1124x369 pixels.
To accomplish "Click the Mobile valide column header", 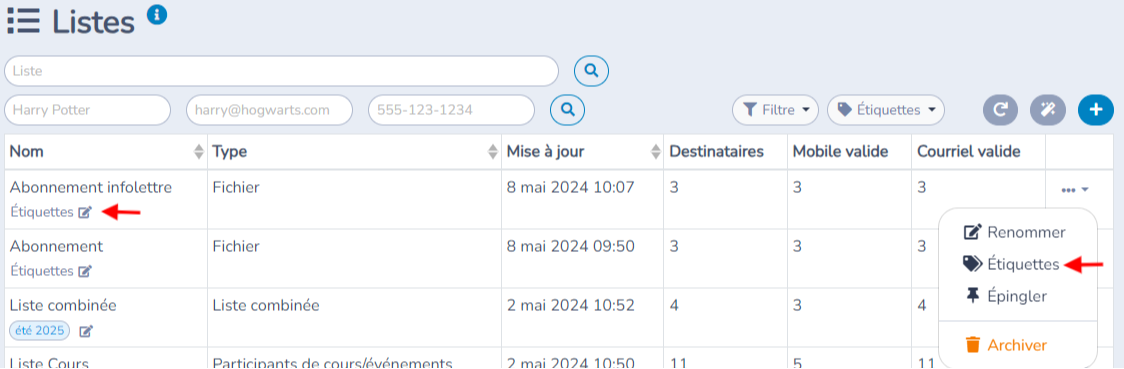I will click(841, 151).
